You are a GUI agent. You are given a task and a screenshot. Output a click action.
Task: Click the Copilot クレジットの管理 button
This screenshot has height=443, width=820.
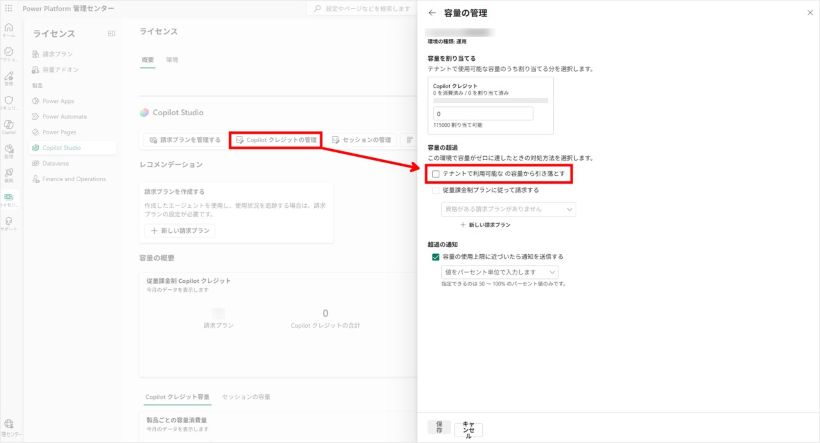276,140
